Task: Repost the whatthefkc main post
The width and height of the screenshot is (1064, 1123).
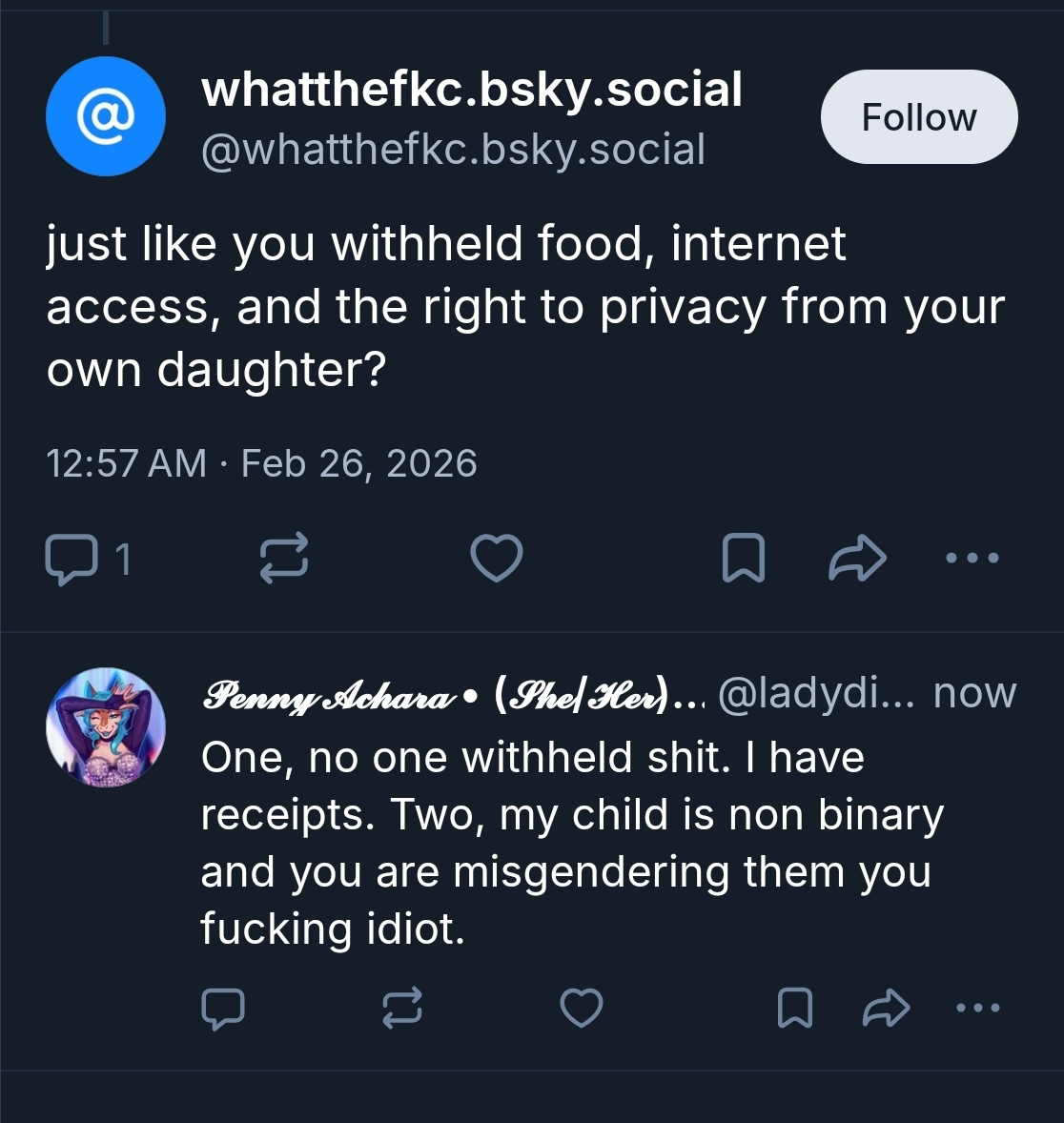Action: tap(284, 559)
